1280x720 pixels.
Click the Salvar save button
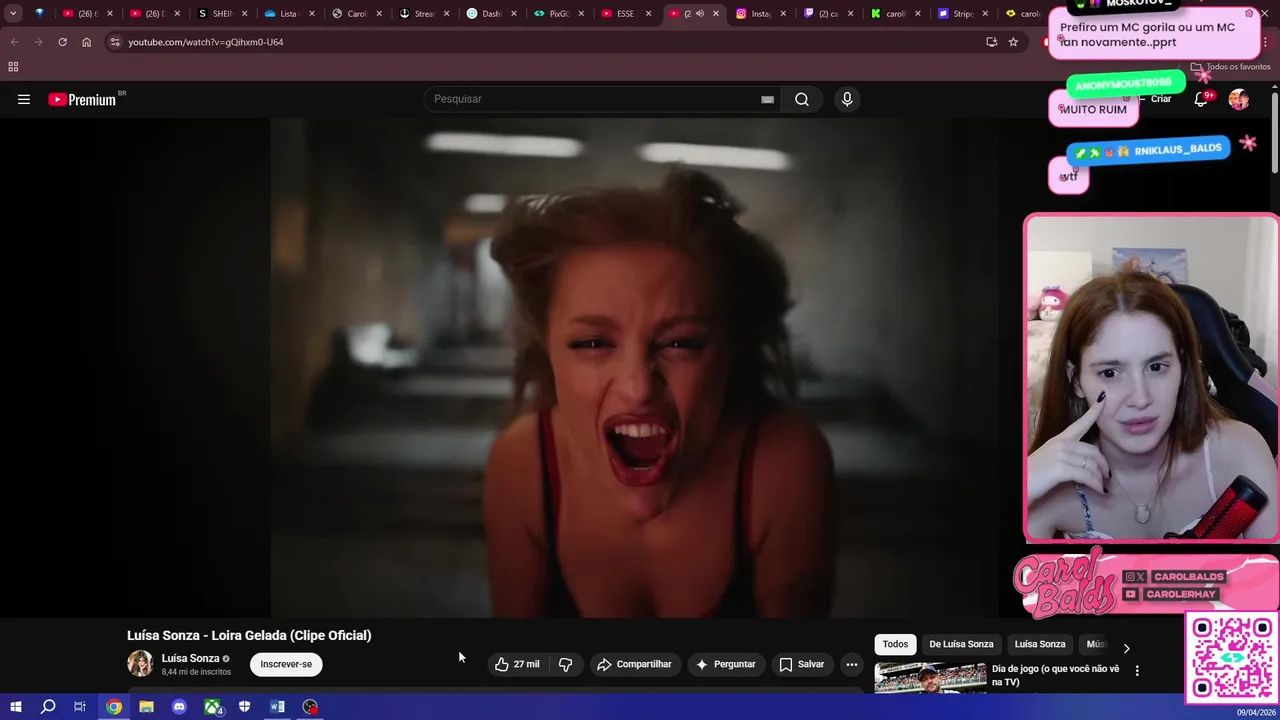click(802, 664)
